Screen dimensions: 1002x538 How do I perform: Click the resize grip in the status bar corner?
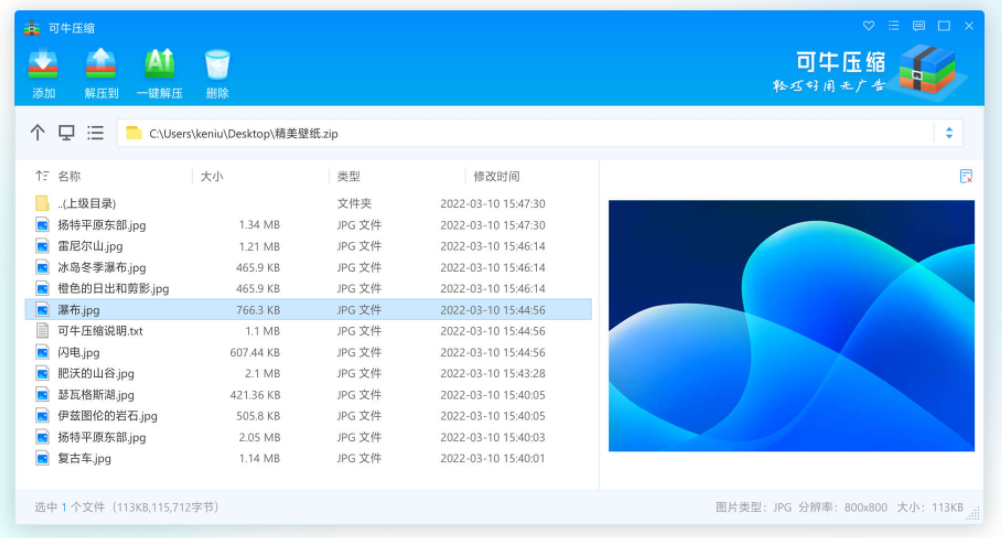tap(973, 514)
